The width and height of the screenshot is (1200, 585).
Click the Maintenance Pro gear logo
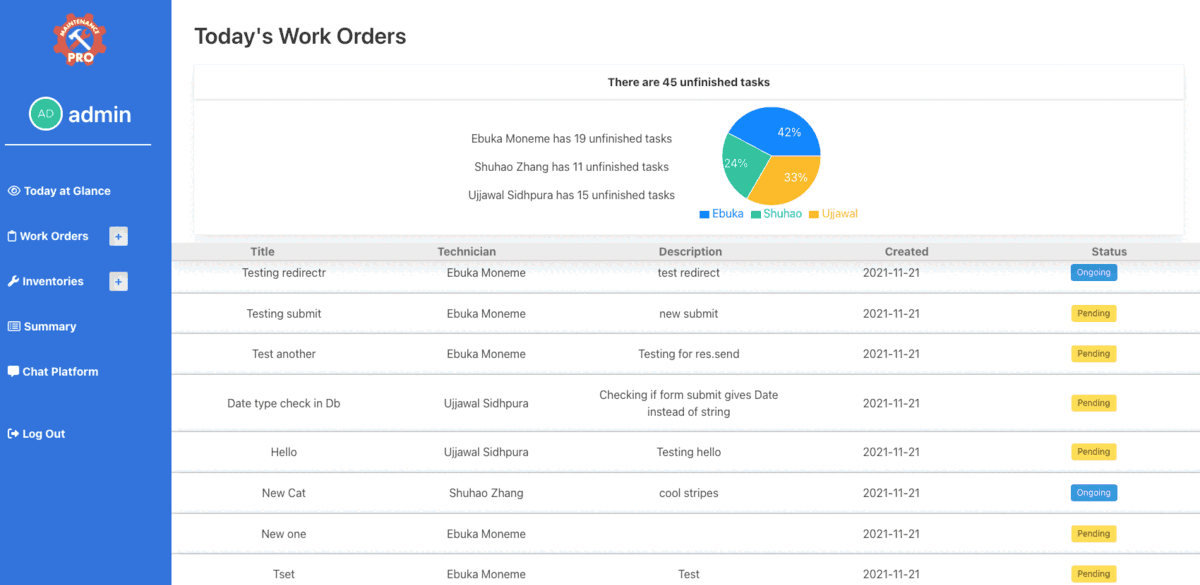[x=80, y=40]
